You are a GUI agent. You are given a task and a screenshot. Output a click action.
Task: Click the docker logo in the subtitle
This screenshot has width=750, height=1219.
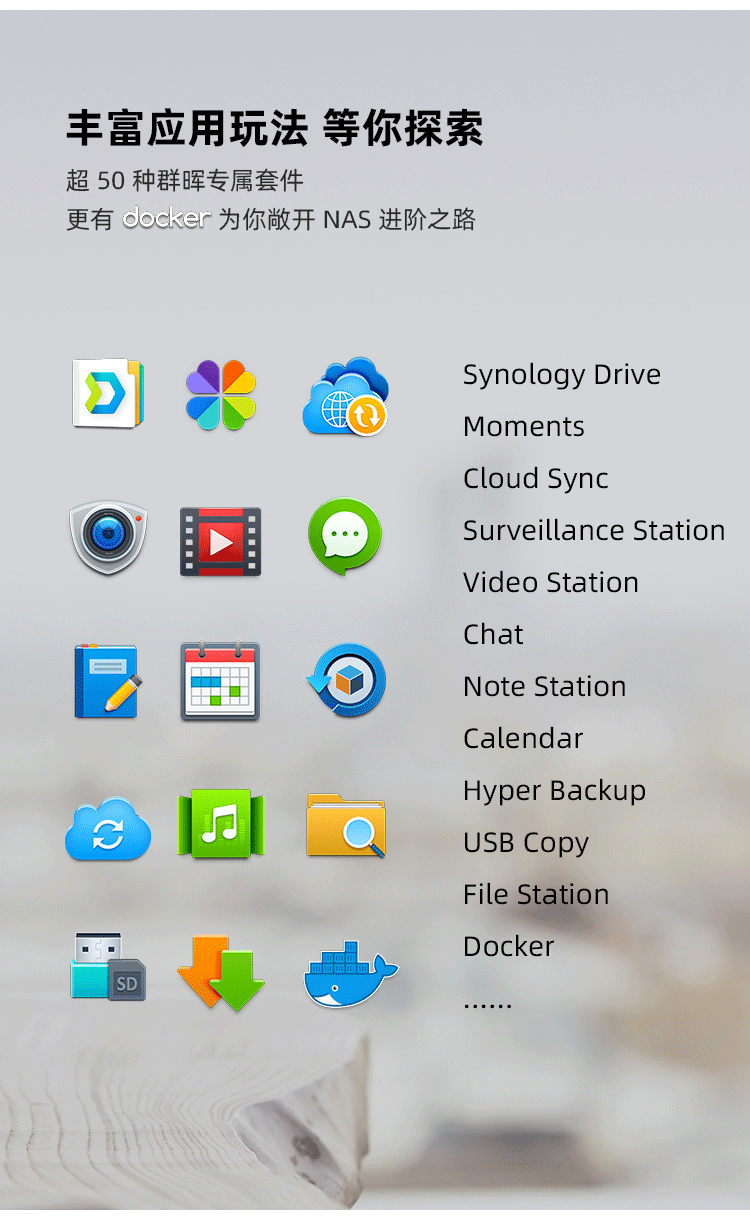coord(166,217)
